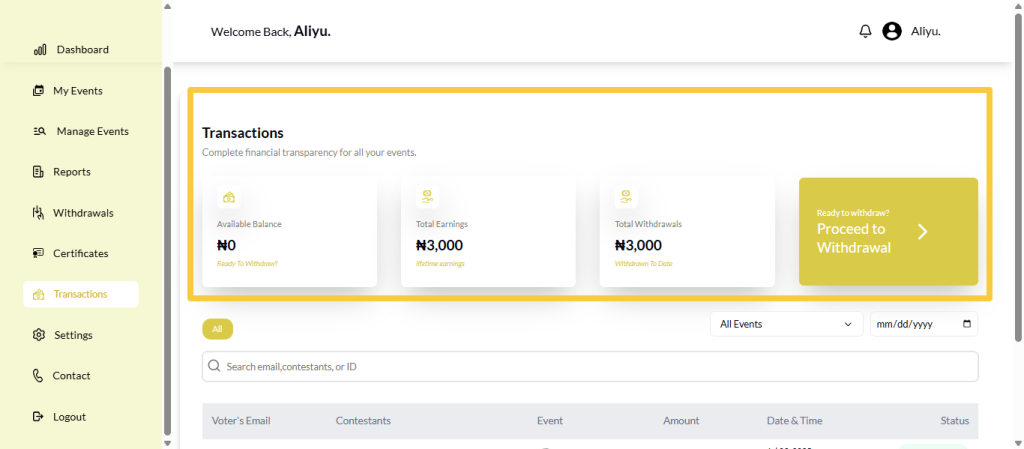Click Proceed to Withdrawal button
This screenshot has height=449, width=1024.
click(854, 238)
